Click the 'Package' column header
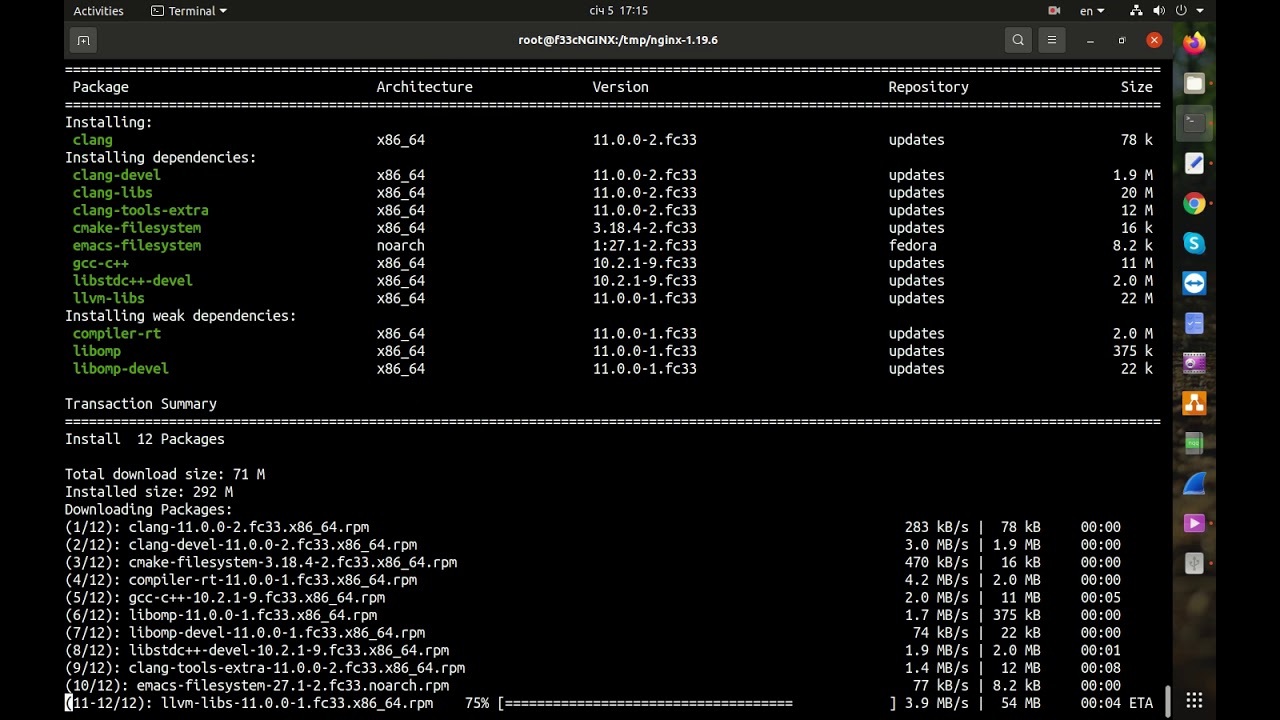 coord(101,87)
